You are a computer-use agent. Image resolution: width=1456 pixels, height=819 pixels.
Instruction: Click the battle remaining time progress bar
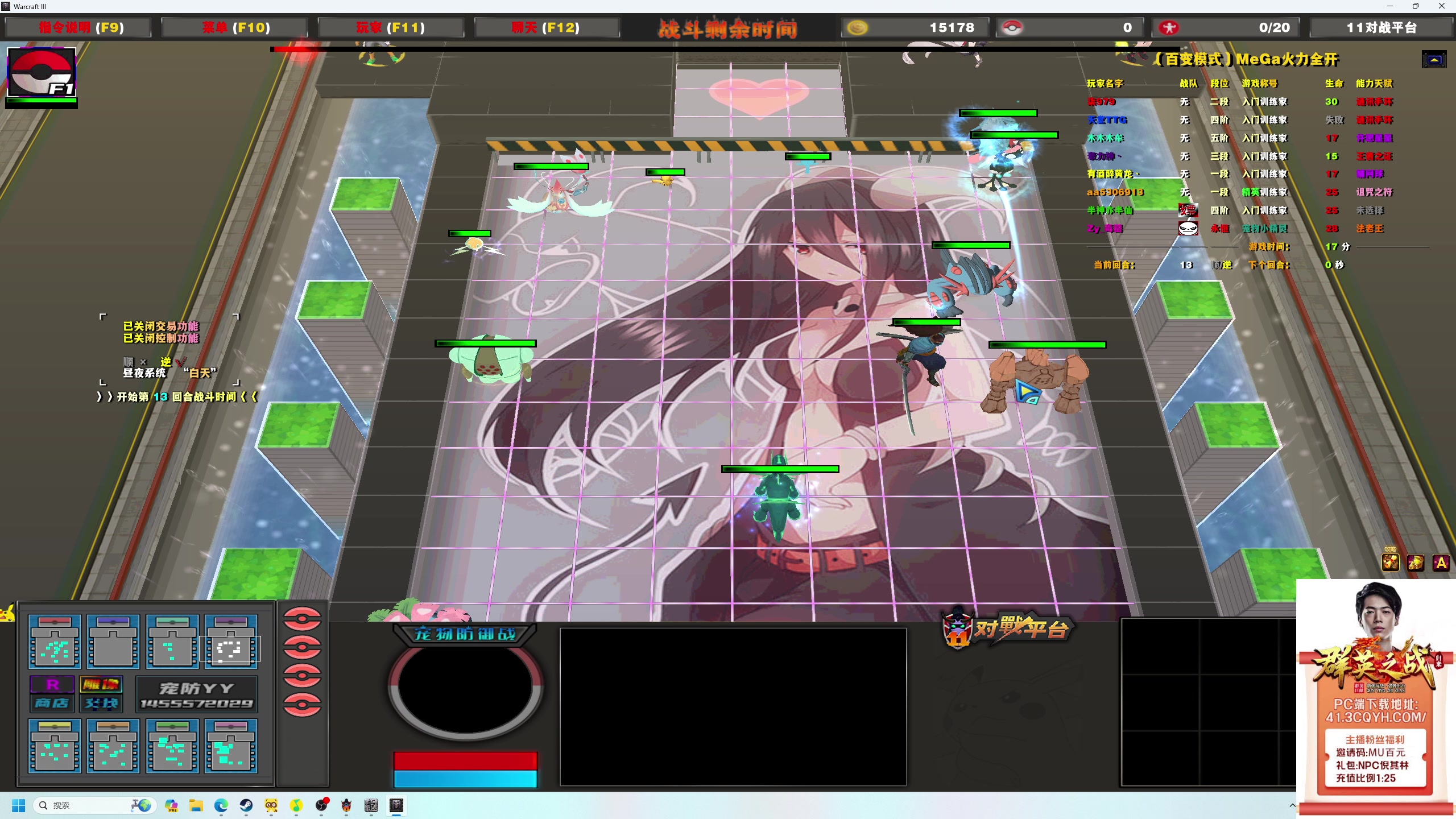(x=725, y=49)
